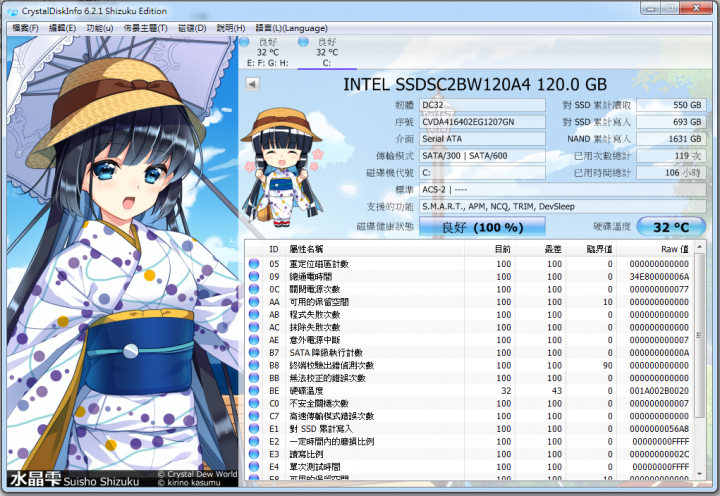Image resolution: width=720 pixels, height=496 pixels.
Task: Click the scroll down arrow of attribute list
Action: (x=699, y=473)
